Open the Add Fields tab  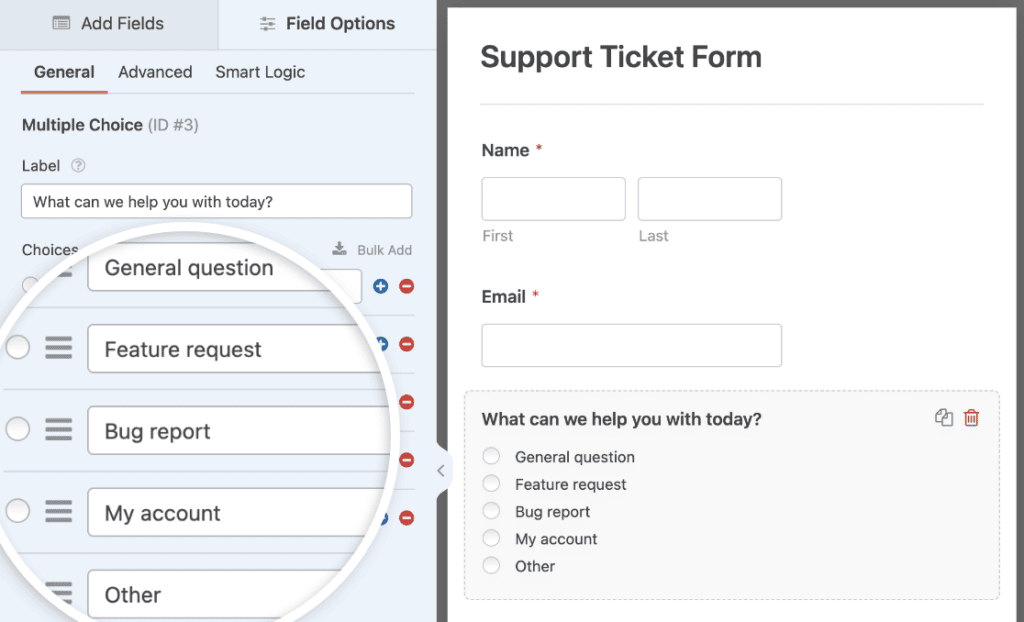pos(108,24)
